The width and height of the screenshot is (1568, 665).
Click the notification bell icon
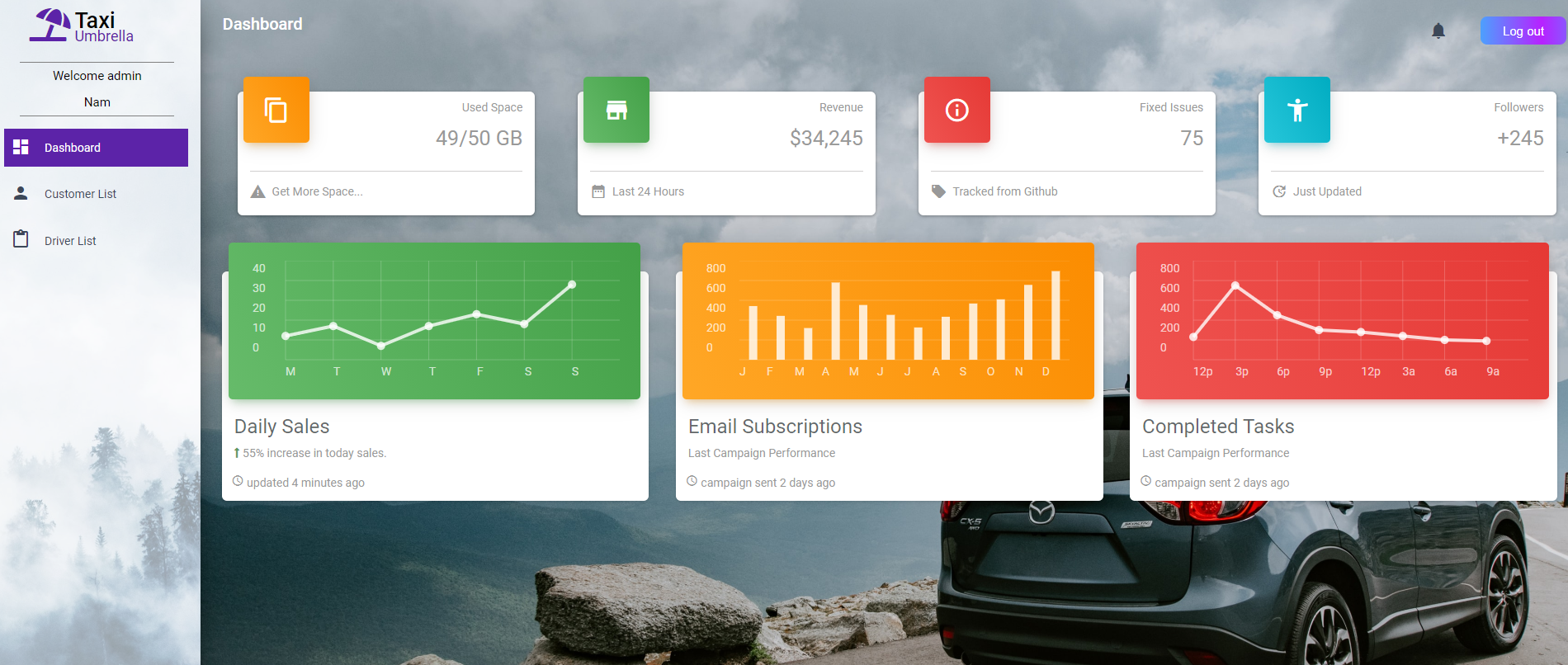(1438, 31)
